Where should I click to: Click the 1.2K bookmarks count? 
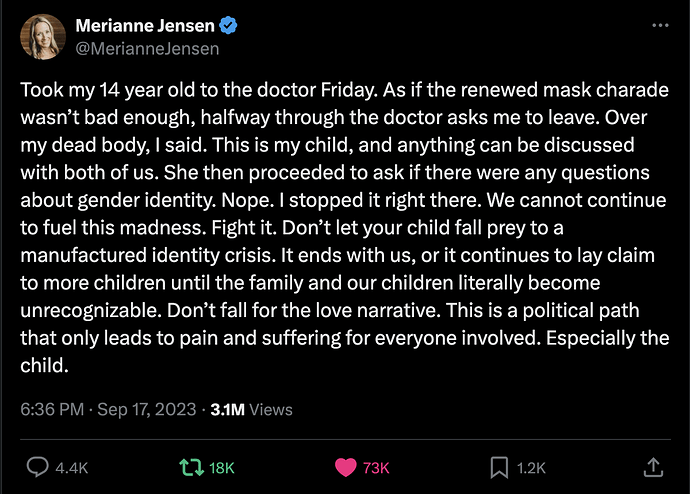coord(531,467)
